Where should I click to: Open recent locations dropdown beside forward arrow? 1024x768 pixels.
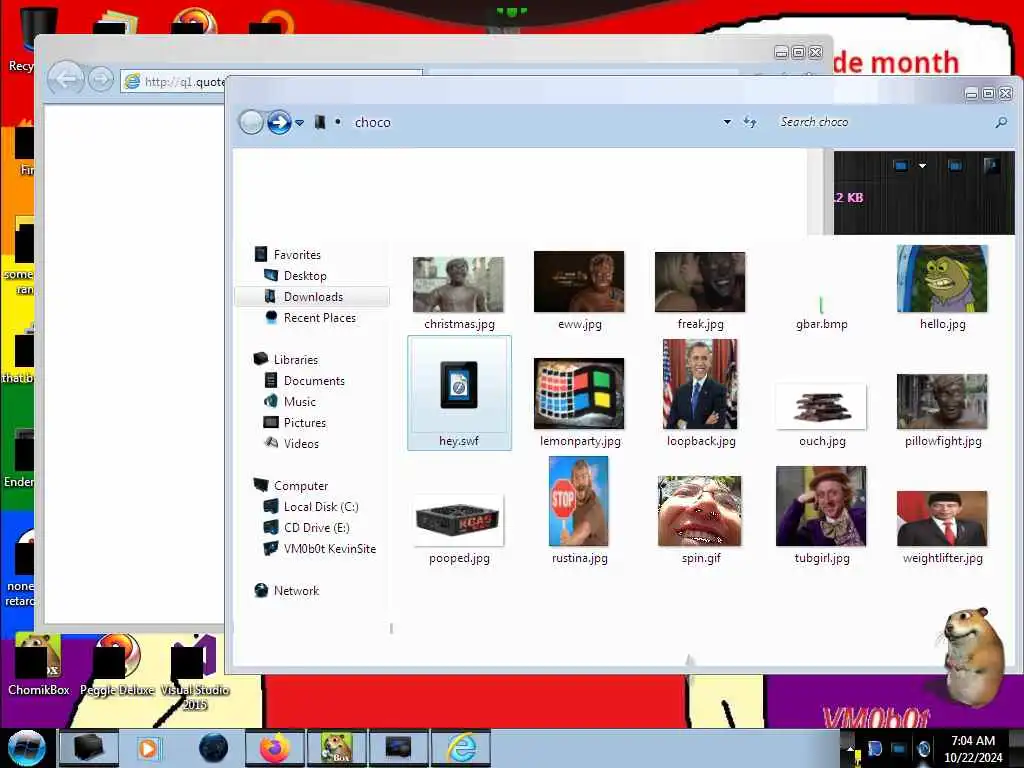click(300, 123)
